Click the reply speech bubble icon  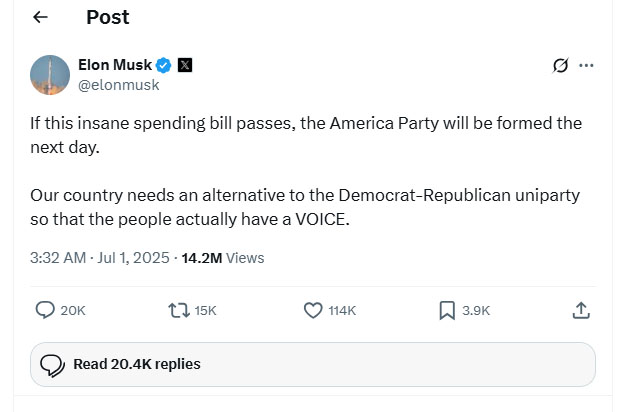tap(45, 311)
